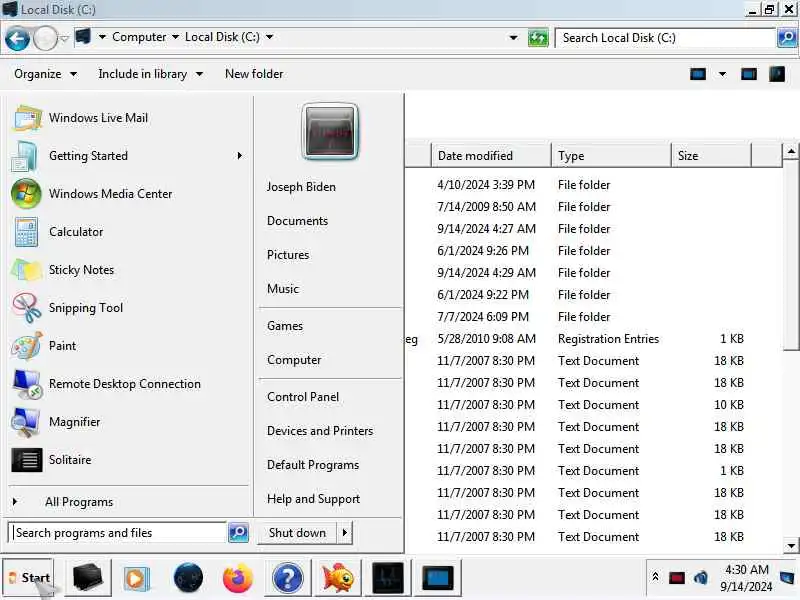
Task: Open Documents from Start menu
Action: tap(297, 221)
